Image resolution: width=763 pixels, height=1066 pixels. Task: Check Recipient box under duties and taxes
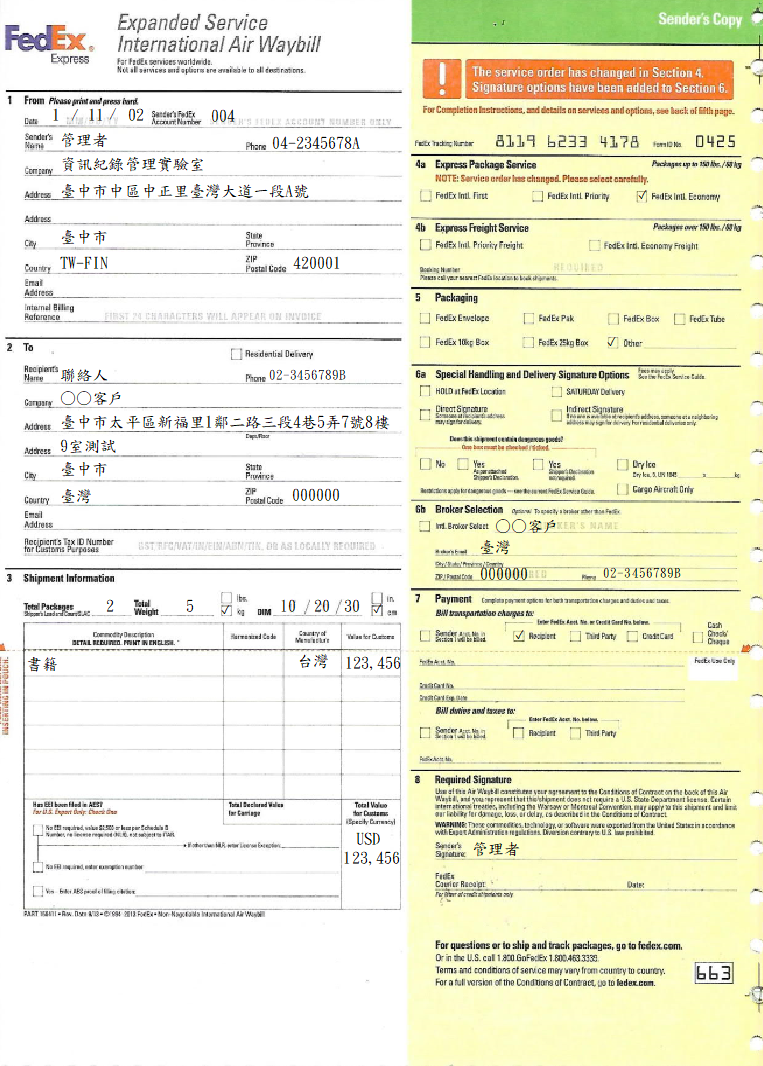tap(519, 733)
